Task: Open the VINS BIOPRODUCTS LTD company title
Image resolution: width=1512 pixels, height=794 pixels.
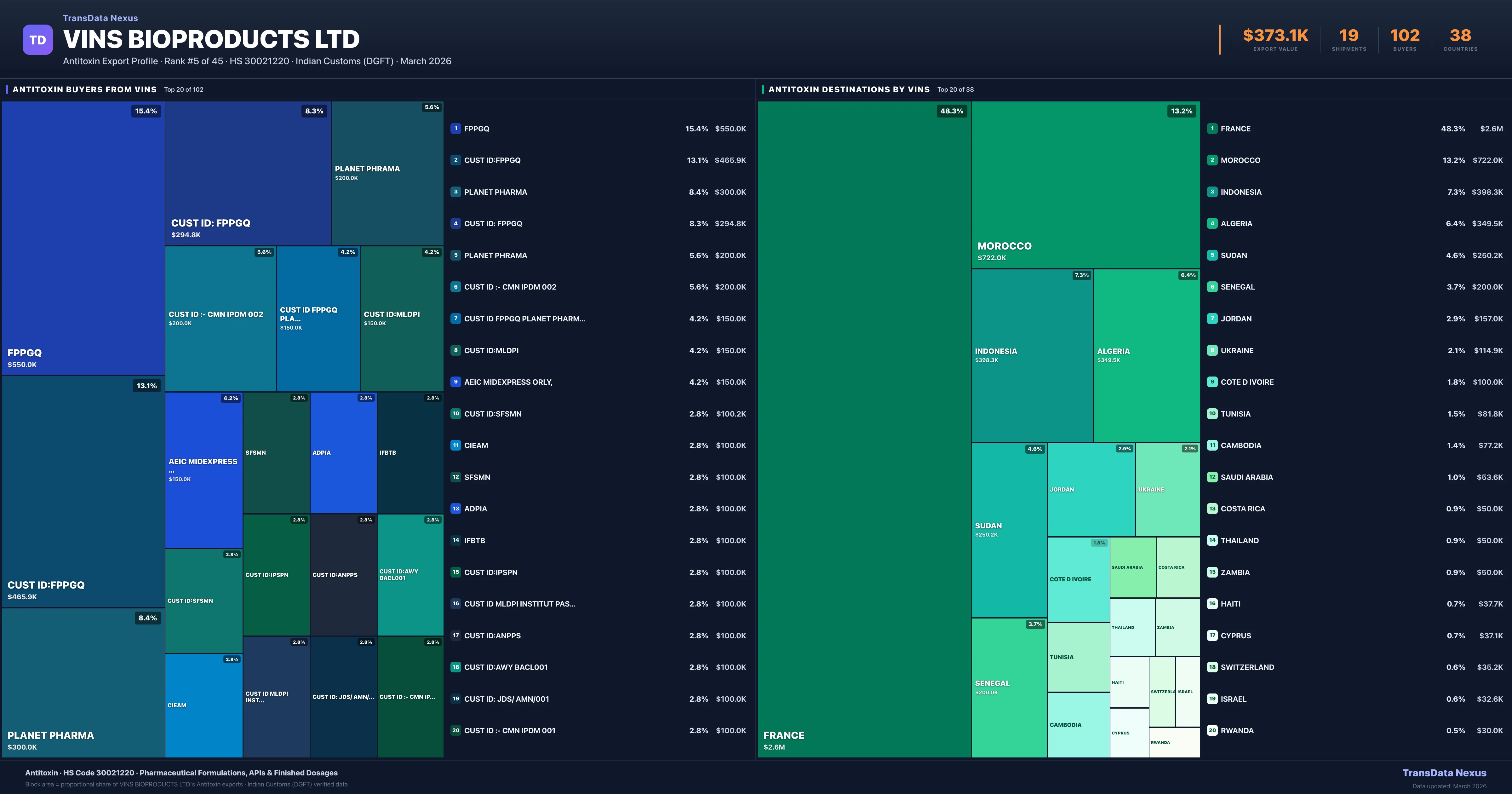Action: tap(211, 39)
